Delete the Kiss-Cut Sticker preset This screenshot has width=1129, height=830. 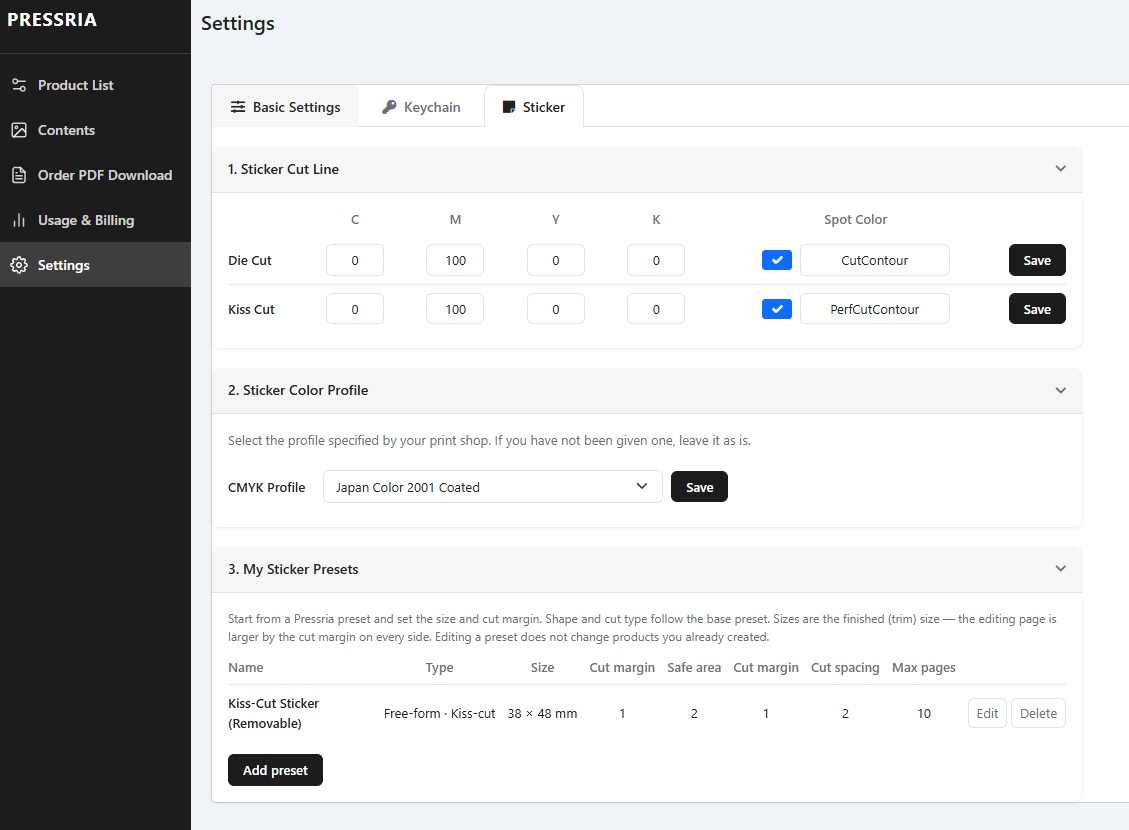[x=1038, y=713]
